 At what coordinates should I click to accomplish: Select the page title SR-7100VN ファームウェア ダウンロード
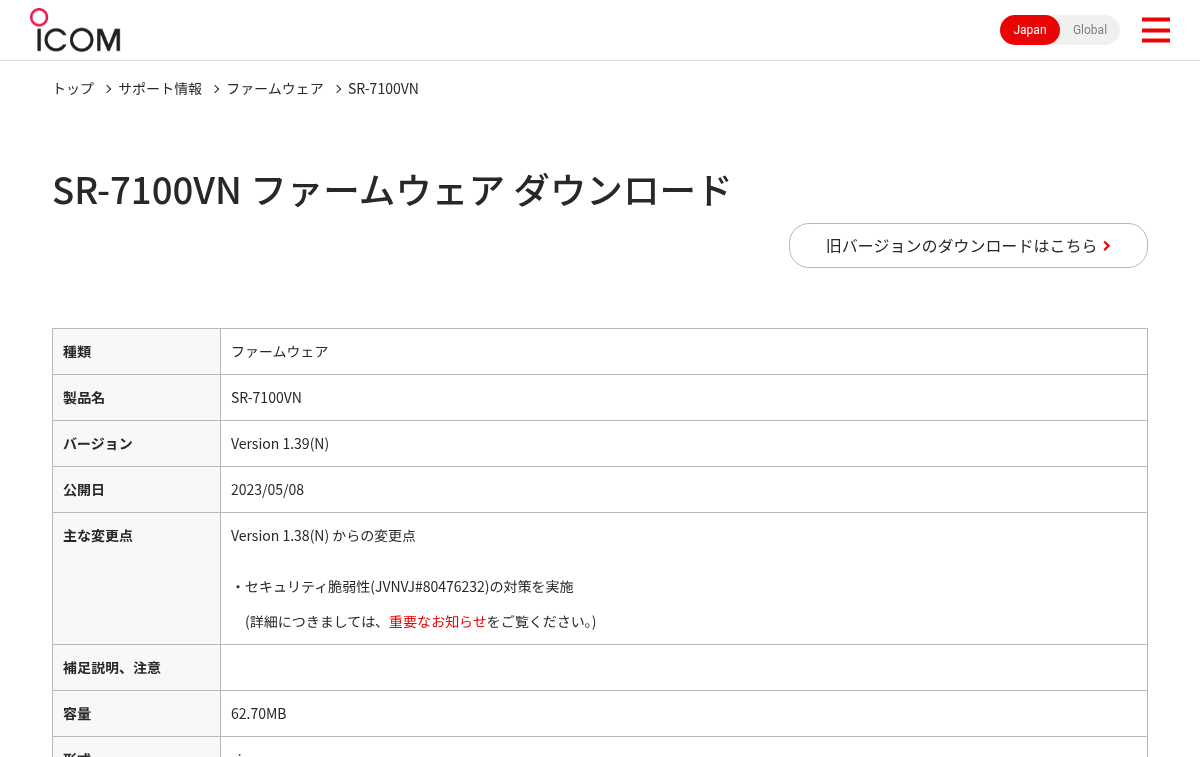pos(392,190)
